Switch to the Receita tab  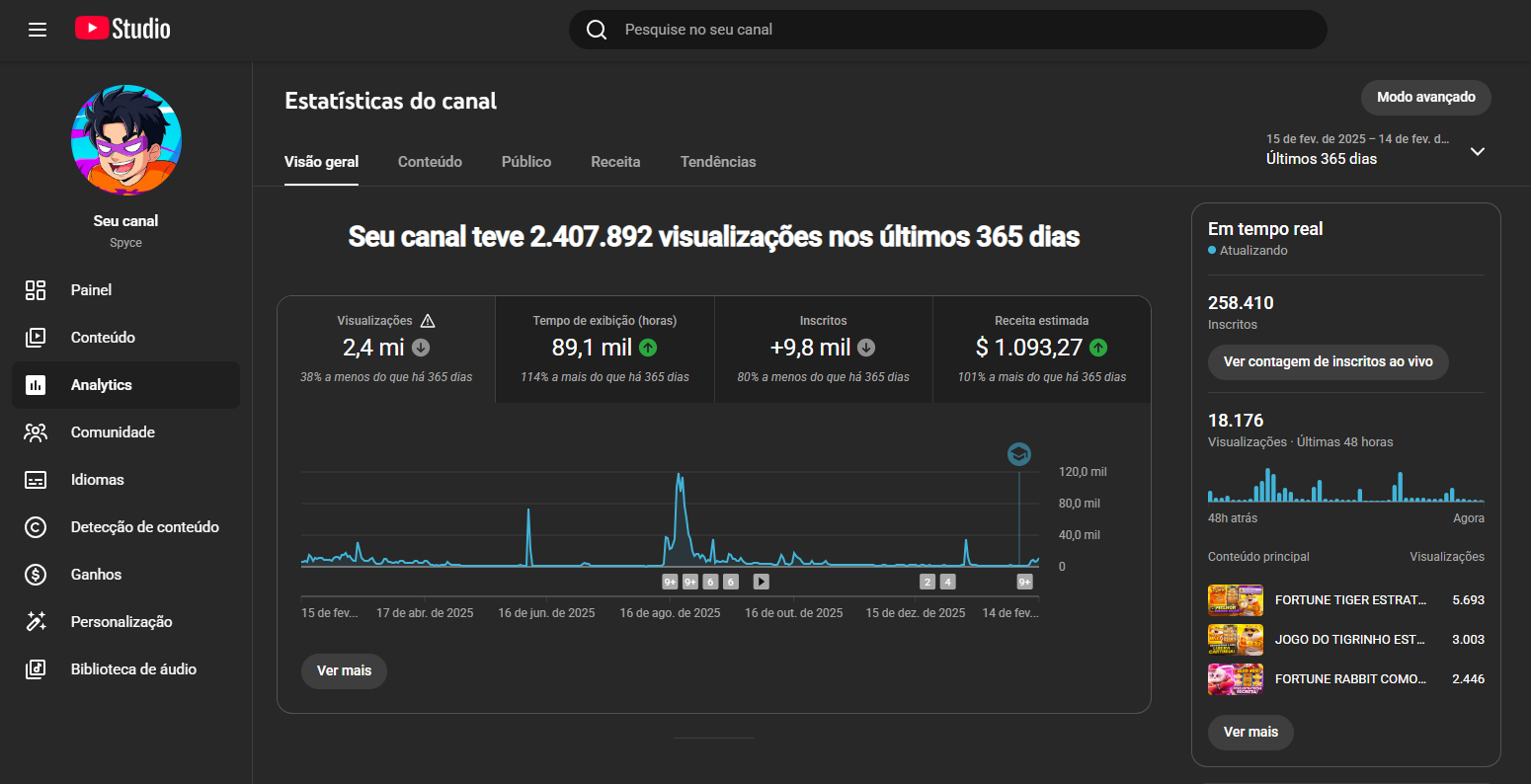615,162
